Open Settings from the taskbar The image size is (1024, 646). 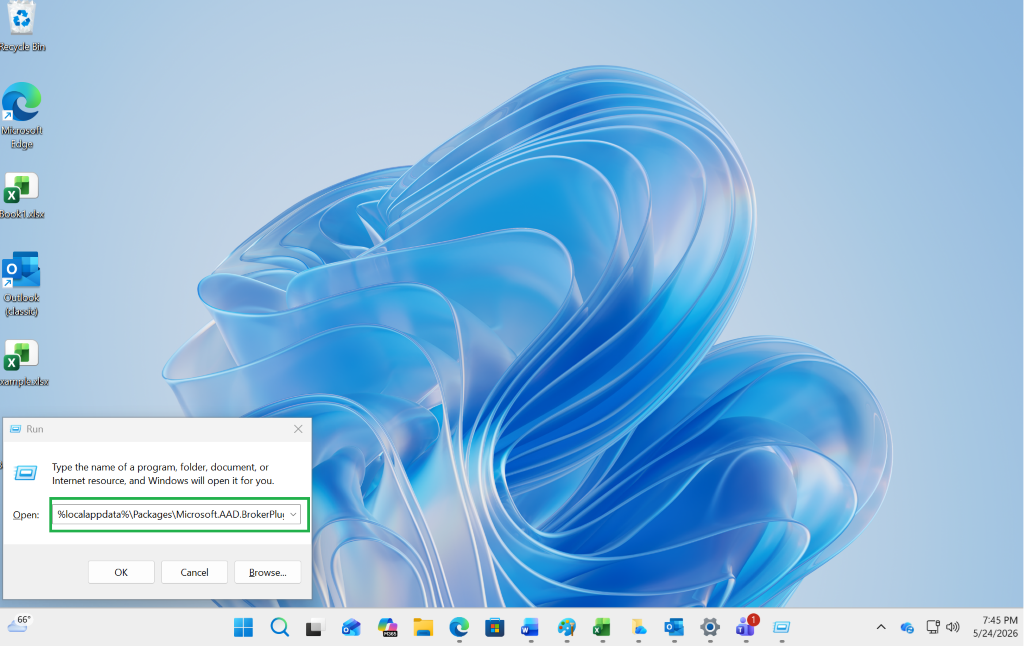point(710,628)
